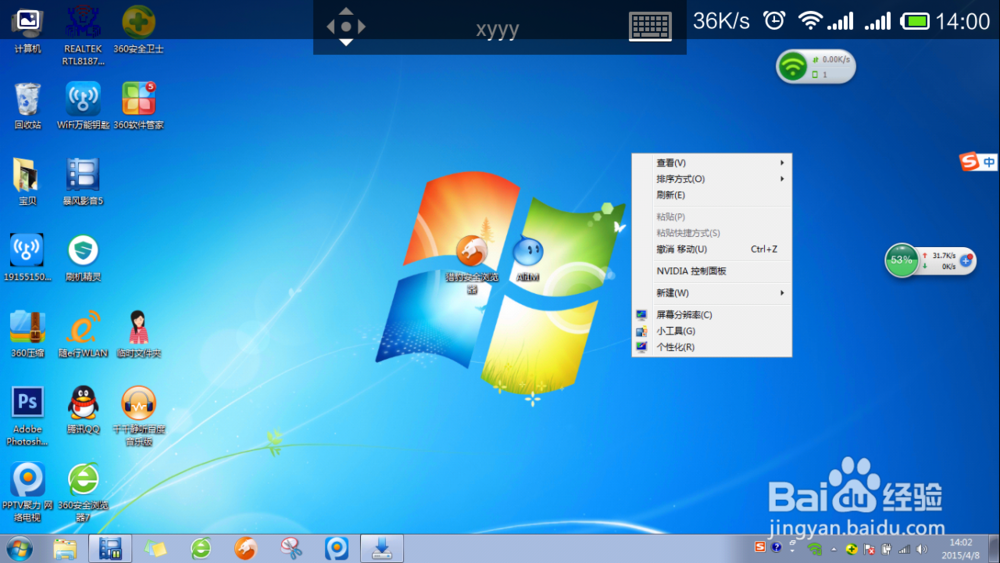This screenshot has width=1000, height=563.
Task: Click the network signal tray icon
Action: click(x=904, y=549)
